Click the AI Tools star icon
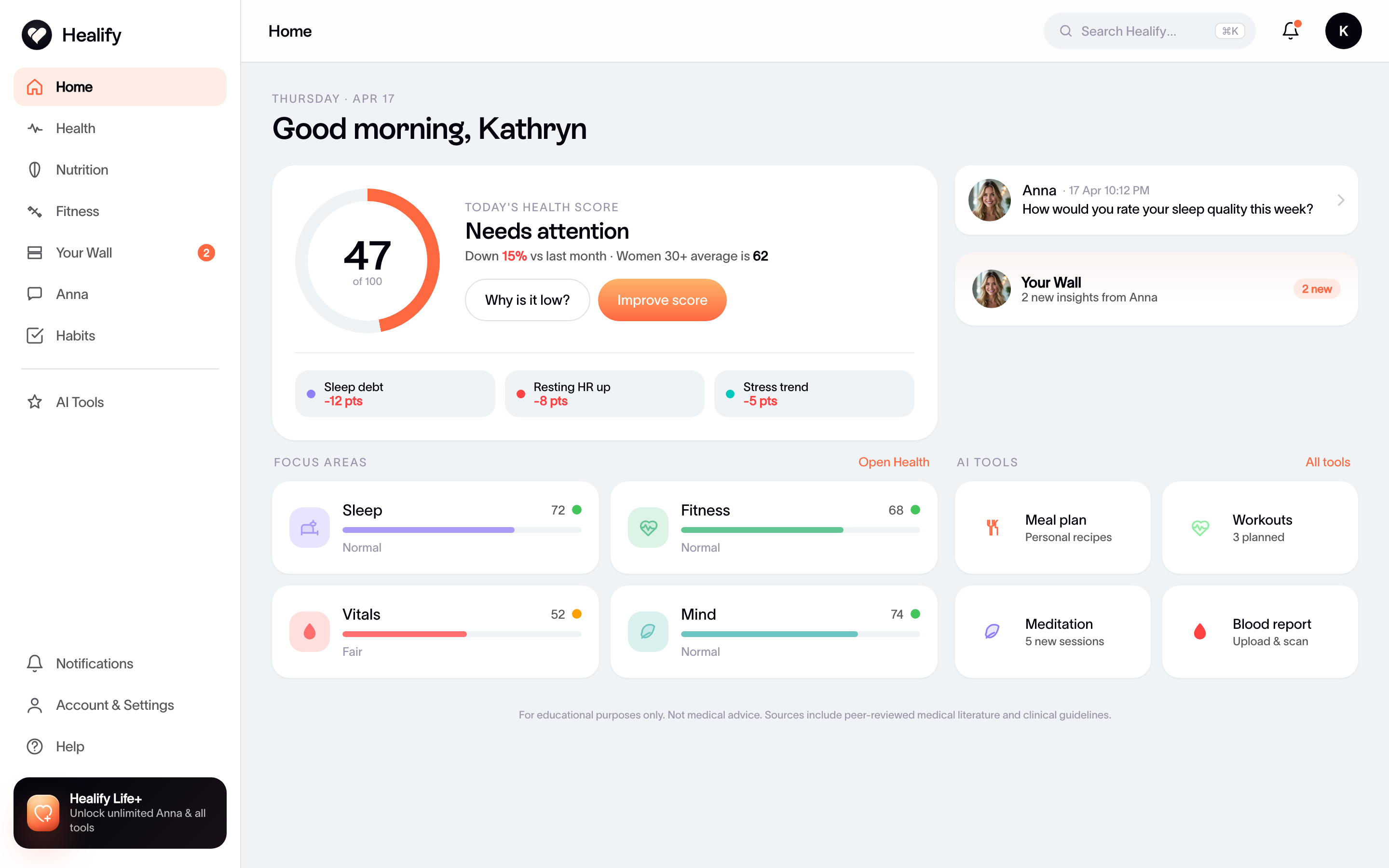Screen dimensions: 1389x868 [x=35, y=402]
